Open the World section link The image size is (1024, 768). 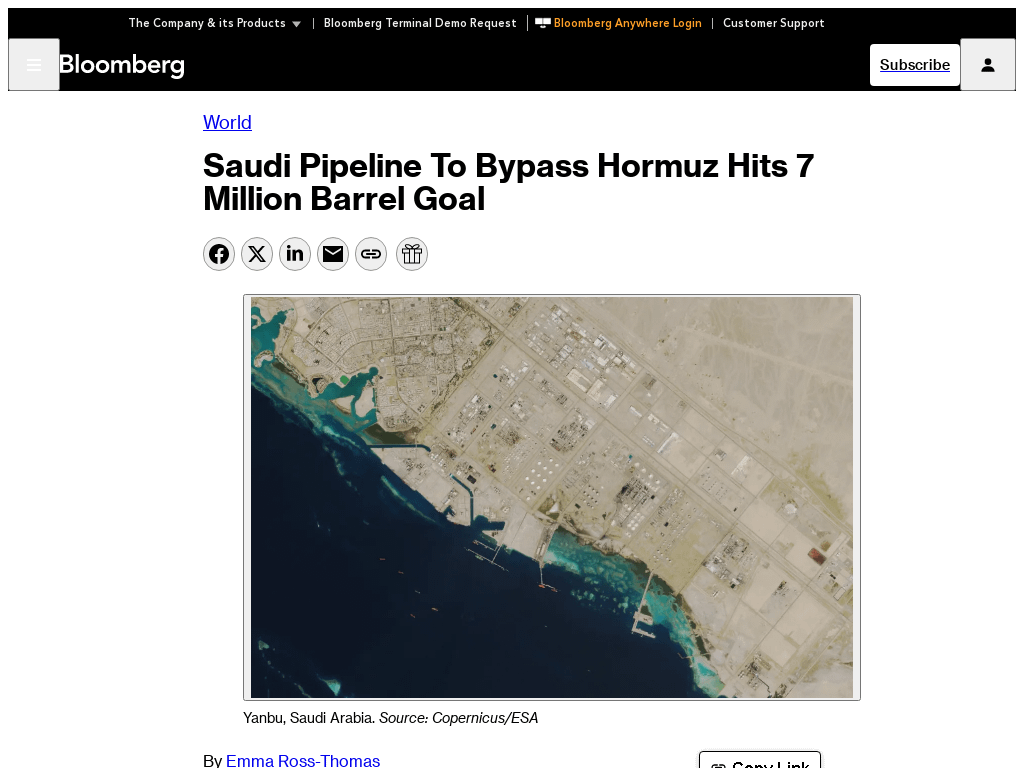pos(227,122)
